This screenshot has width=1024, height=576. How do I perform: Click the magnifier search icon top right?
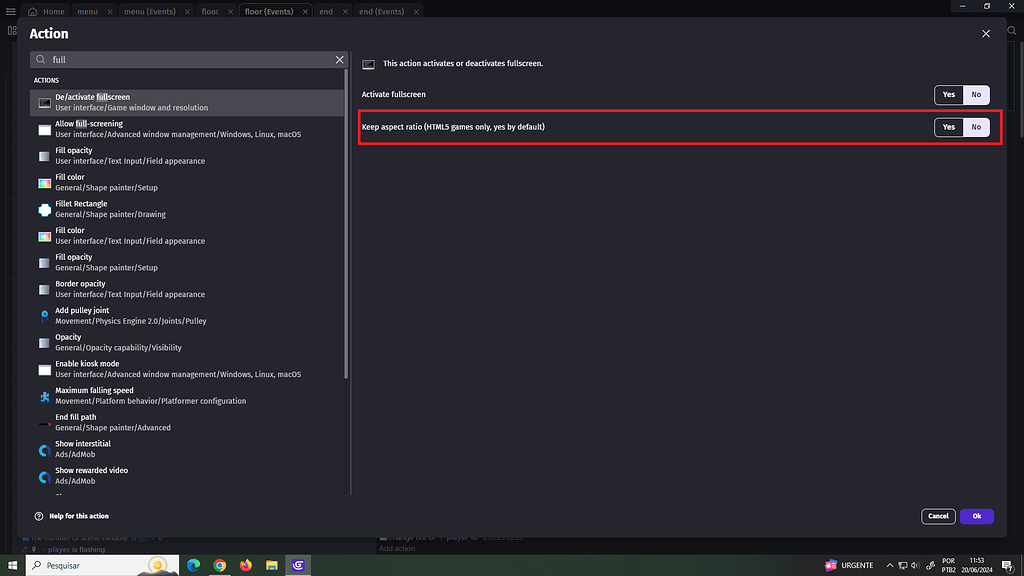(1012, 31)
